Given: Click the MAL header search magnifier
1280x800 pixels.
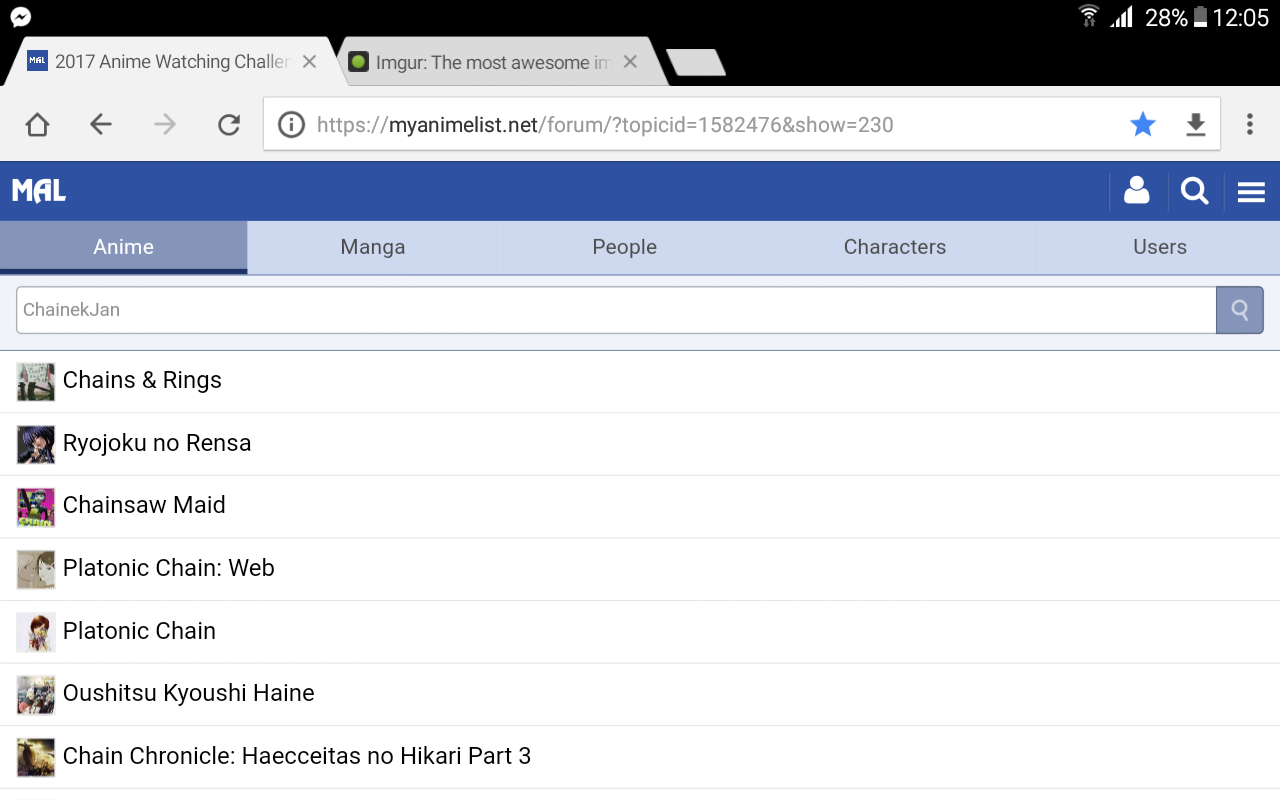Looking at the screenshot, I should click(x=1194, y=191).
